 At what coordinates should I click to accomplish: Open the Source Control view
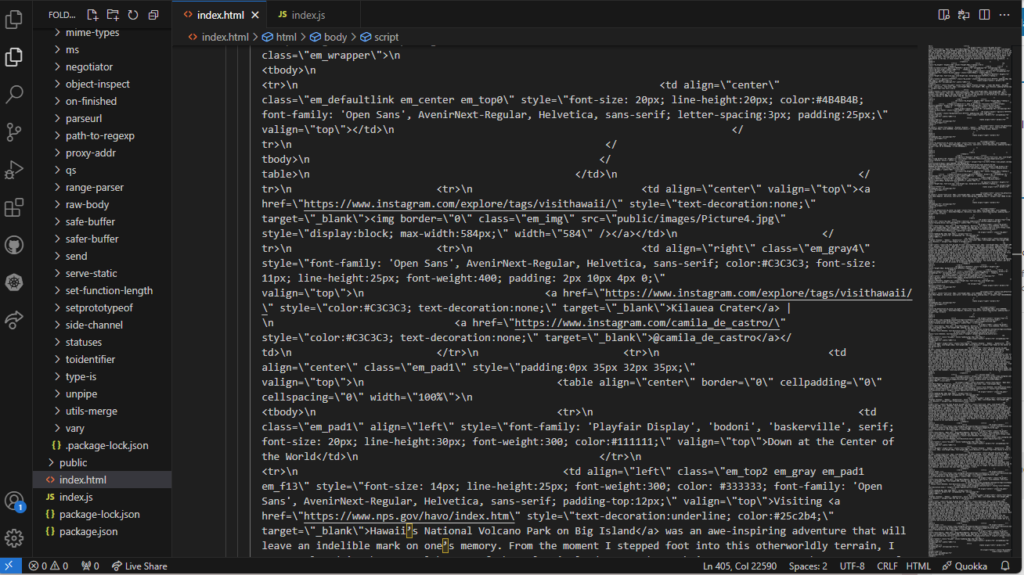[14, 131]
